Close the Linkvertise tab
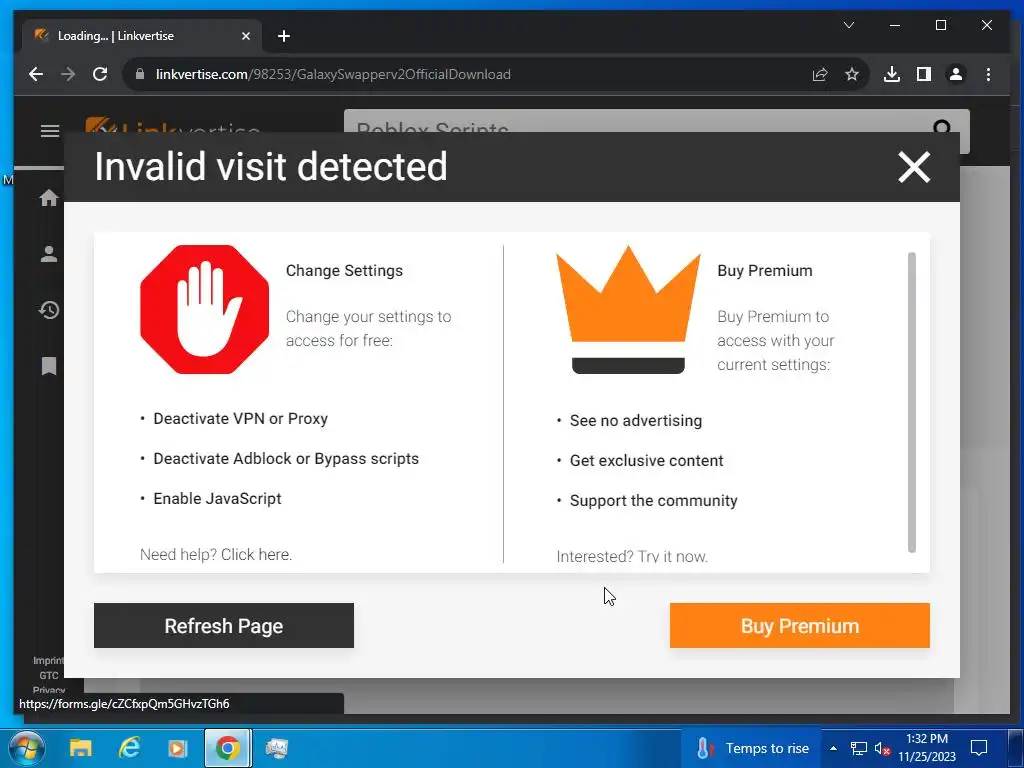The height and width of the screenshot is (768, 1024). (246, 36)
